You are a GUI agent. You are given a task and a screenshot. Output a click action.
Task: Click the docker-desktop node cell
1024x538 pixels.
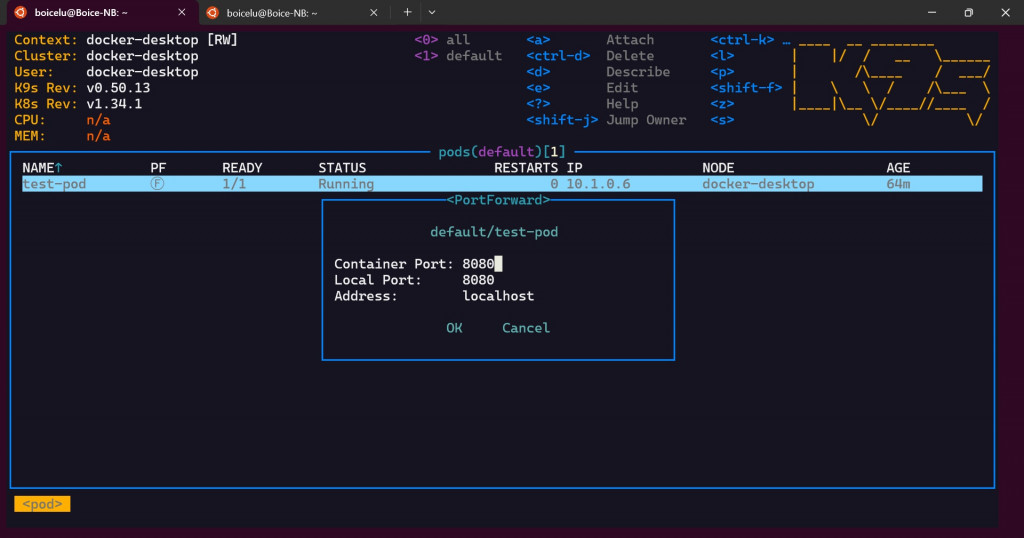click(x=758, y=184)
